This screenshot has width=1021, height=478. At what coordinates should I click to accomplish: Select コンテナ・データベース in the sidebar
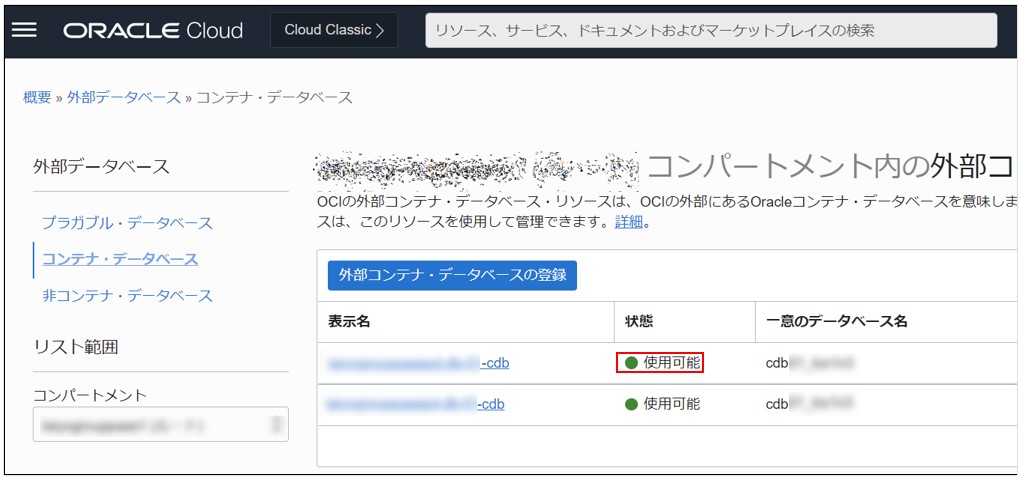120,259
